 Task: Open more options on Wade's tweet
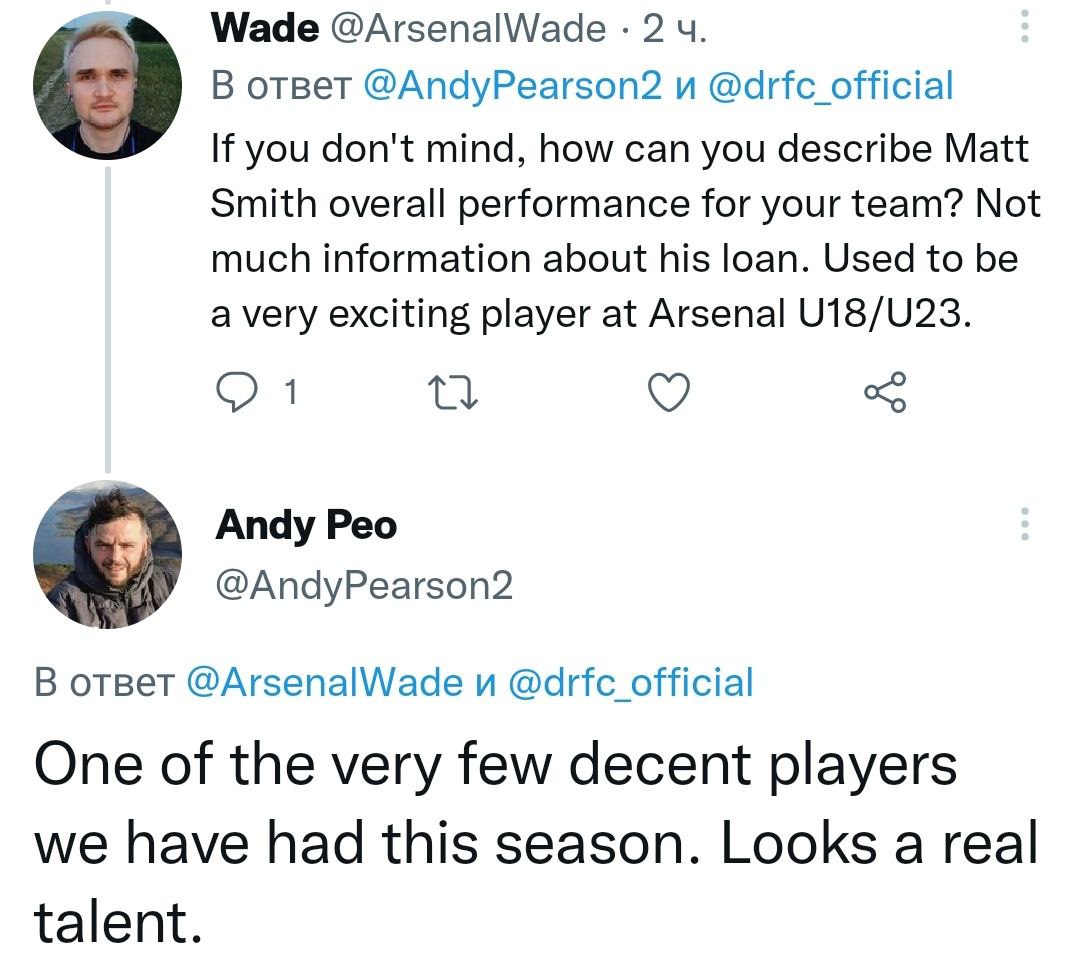coord(1024,26)
